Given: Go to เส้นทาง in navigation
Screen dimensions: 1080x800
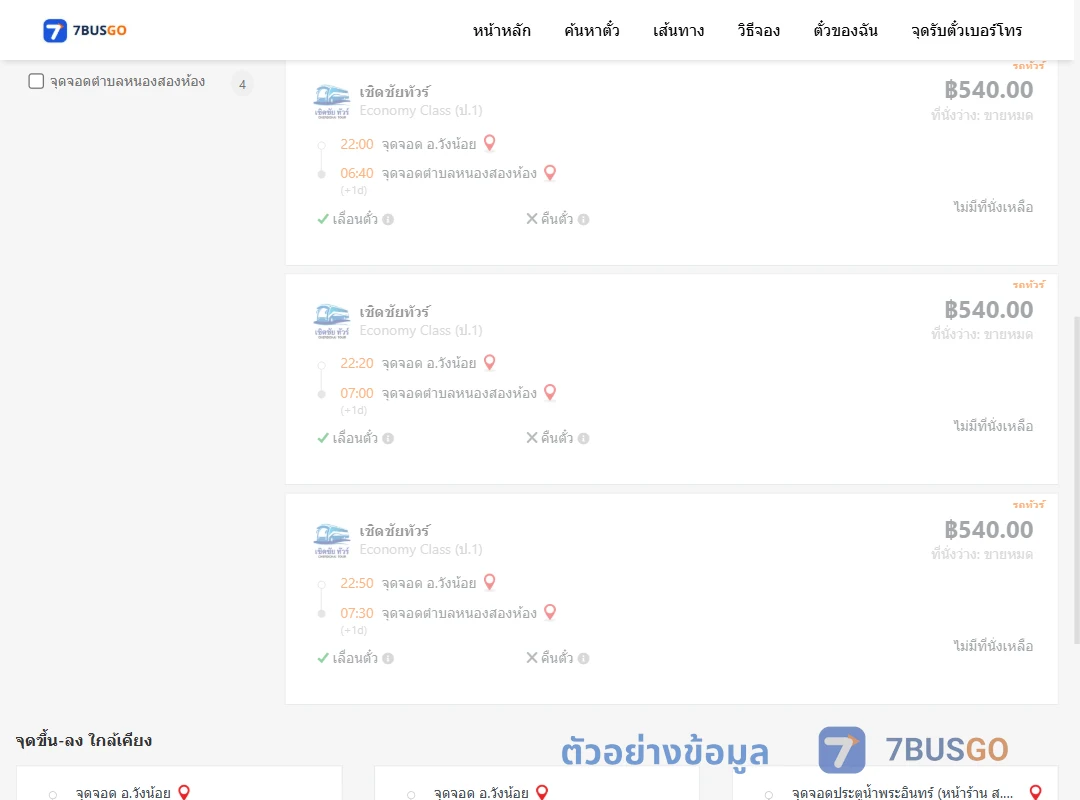Looking at the screenshot, I should (678, 30).
